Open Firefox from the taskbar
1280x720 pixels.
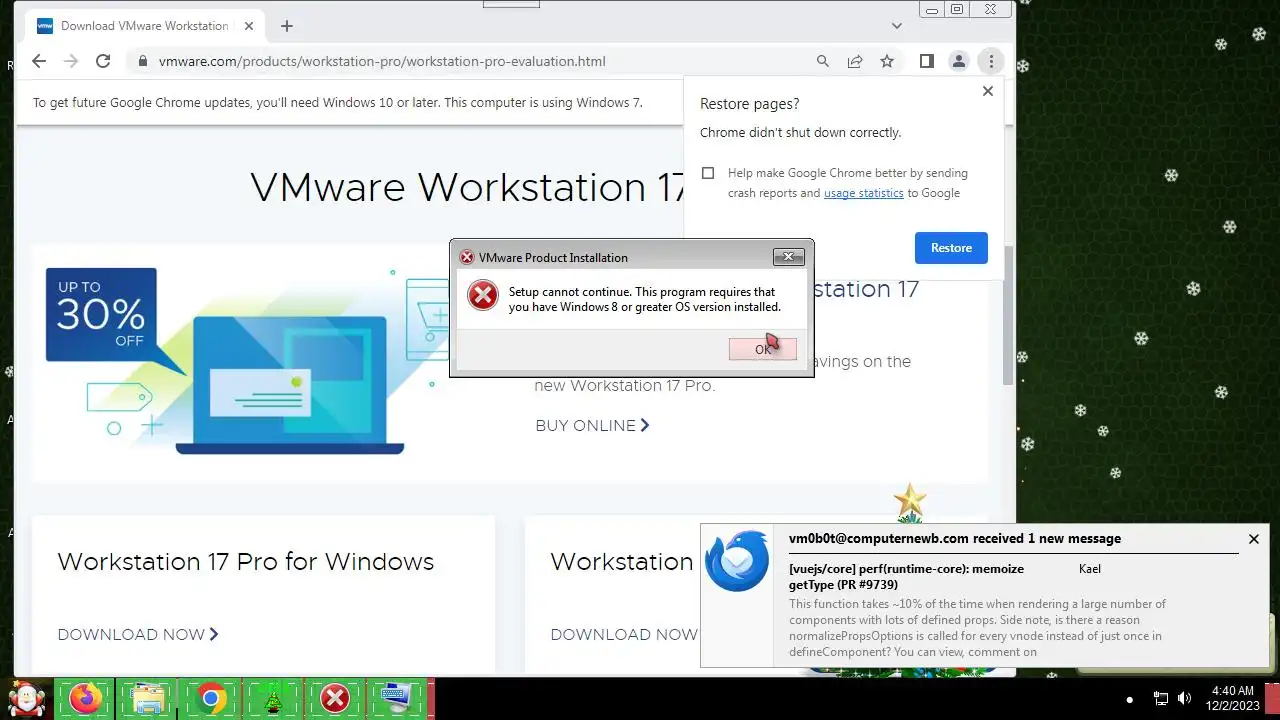[x=85, y=698]
